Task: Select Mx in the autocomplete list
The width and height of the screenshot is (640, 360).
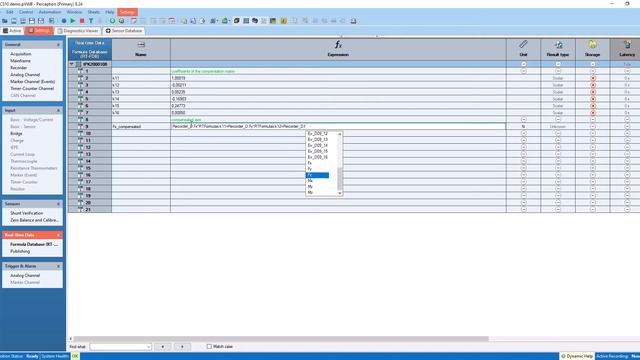Action: 310,181
